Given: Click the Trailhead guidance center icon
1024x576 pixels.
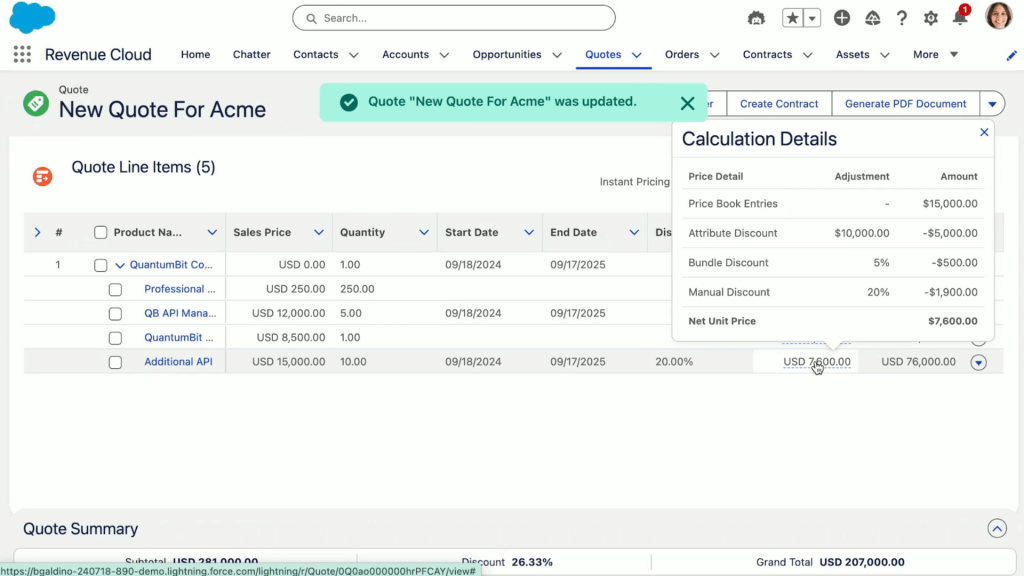Looking at the screenshot, I should click(756, 17).
